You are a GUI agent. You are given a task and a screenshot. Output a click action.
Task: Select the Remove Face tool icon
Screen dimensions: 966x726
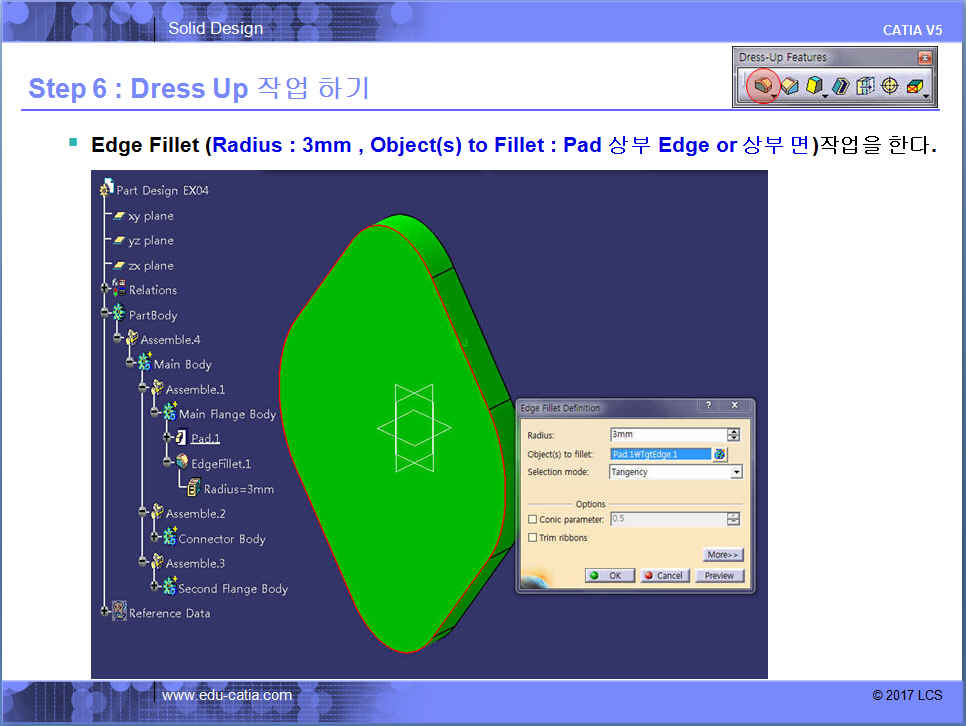coord(914,87)
